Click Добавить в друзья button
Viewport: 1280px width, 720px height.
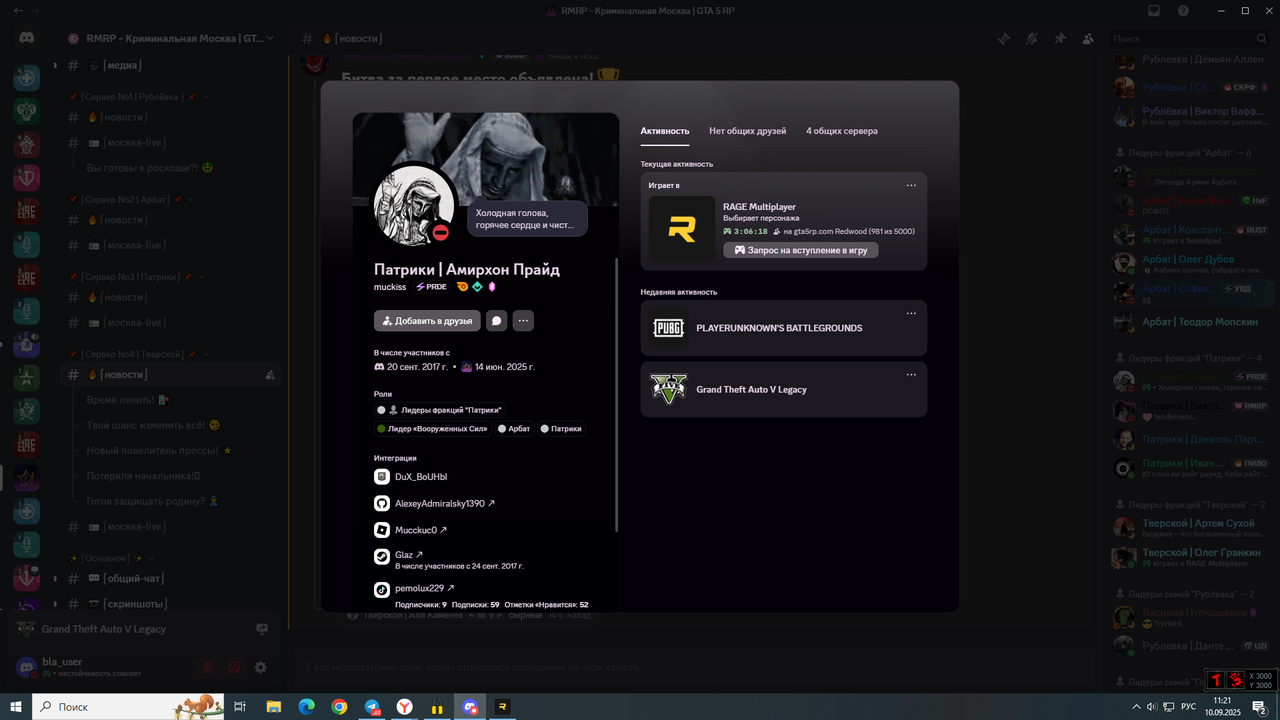coord(427,321)
